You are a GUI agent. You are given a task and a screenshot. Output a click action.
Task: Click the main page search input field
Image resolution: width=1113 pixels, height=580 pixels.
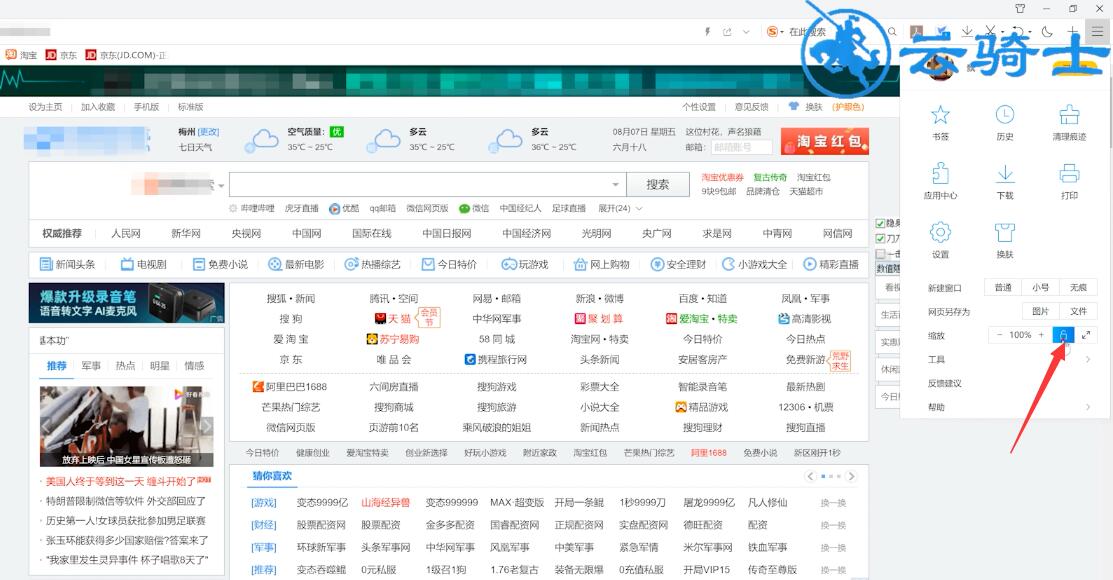point(427,185)
